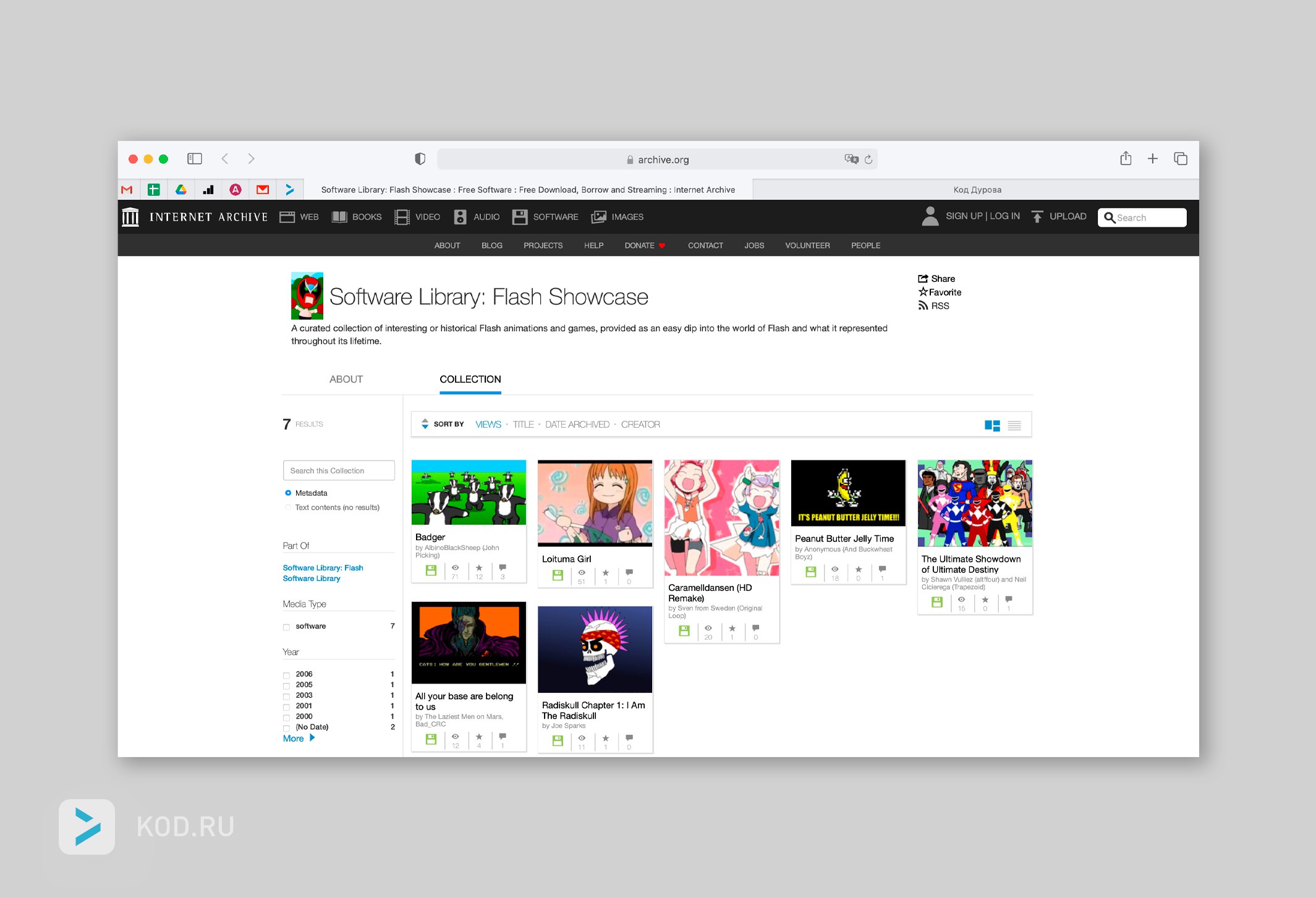Open the Video filmstrip icon
Image resolution: width=1316 pixels, height=898 pixels.
click(x=402, y=217)
